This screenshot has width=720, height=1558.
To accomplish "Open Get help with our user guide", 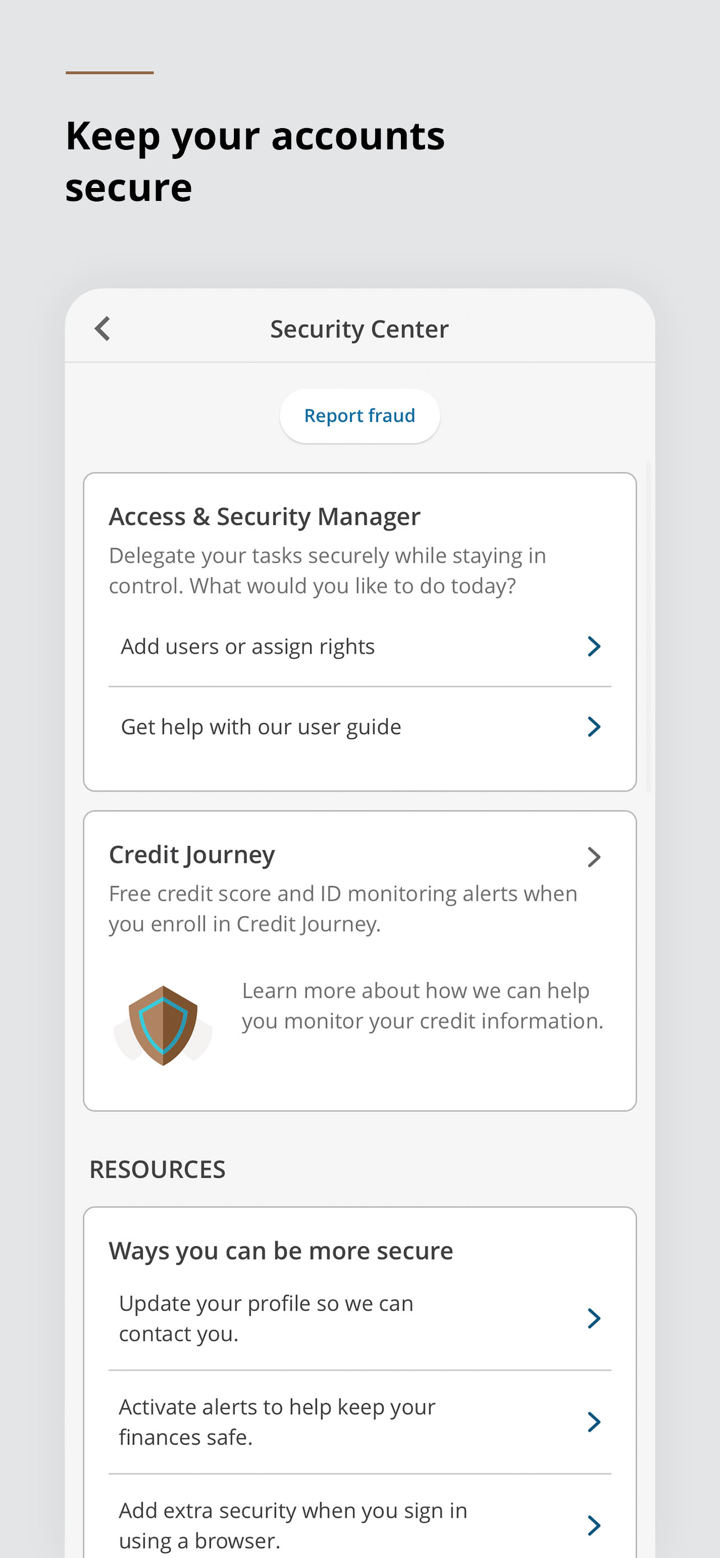I will click(x=261, y=727).
